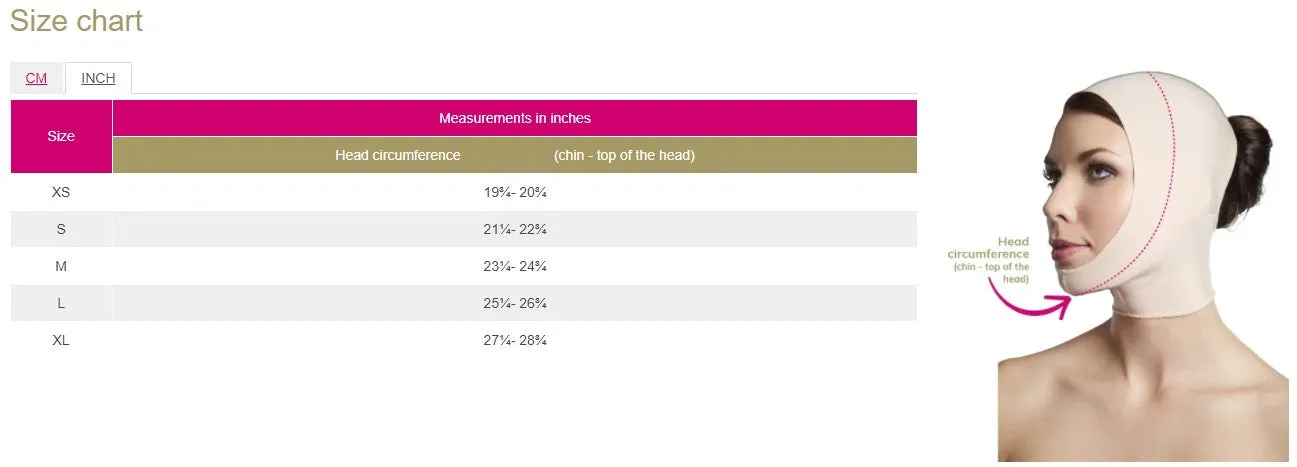Select the INCH tab
Viewport: 1297px width, 467px height.
click(x=98, y=78)
